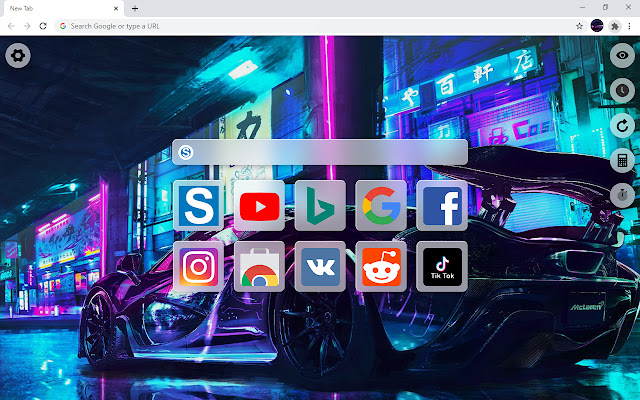Open the Chrome profile avatar
This screenshot has width=640, height=400.
[x=597, y=26]
